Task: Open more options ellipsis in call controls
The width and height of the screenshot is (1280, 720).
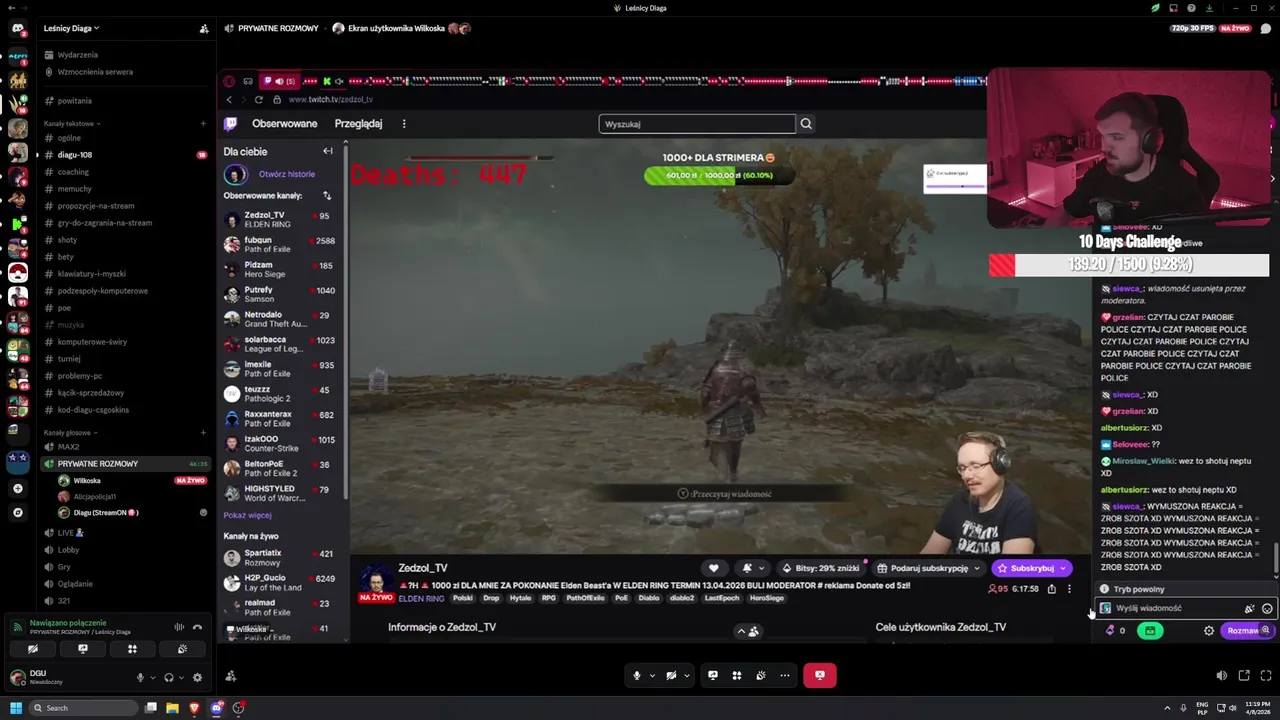Action: pos(785,675)
